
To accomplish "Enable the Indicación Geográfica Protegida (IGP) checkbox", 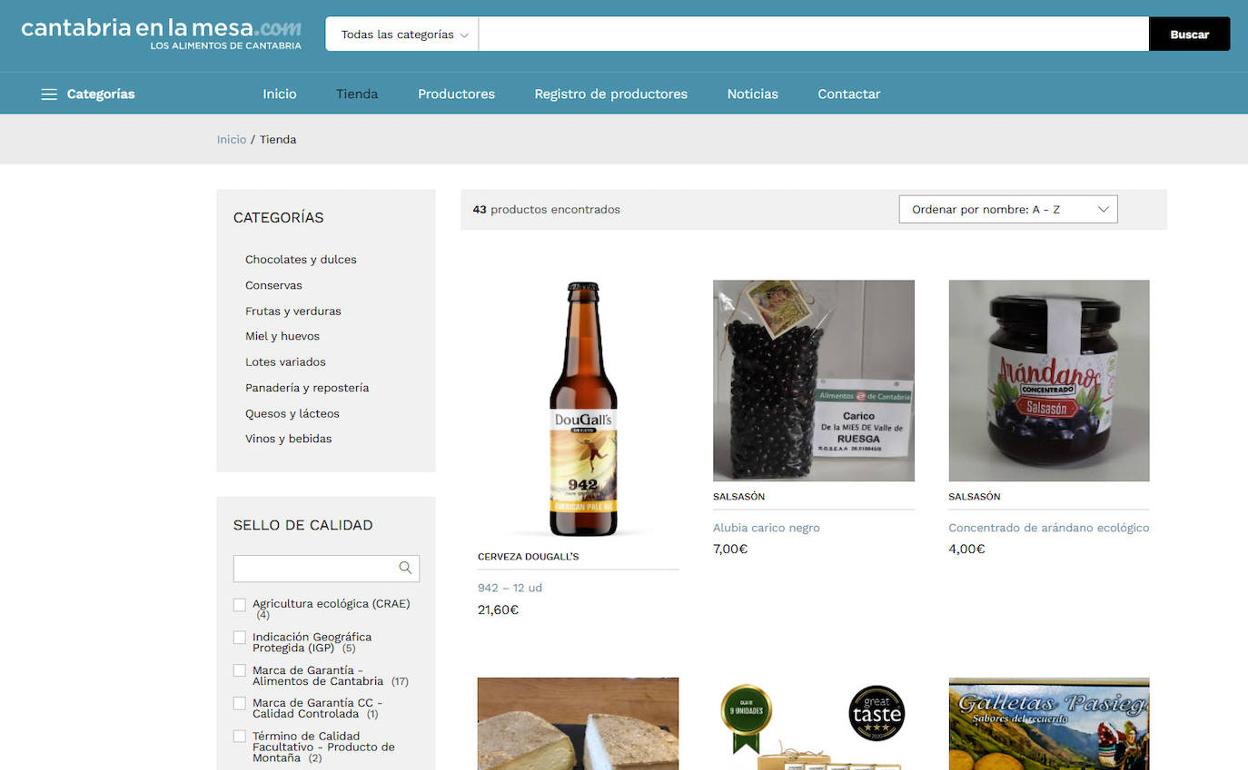I will tap(240, 638).
